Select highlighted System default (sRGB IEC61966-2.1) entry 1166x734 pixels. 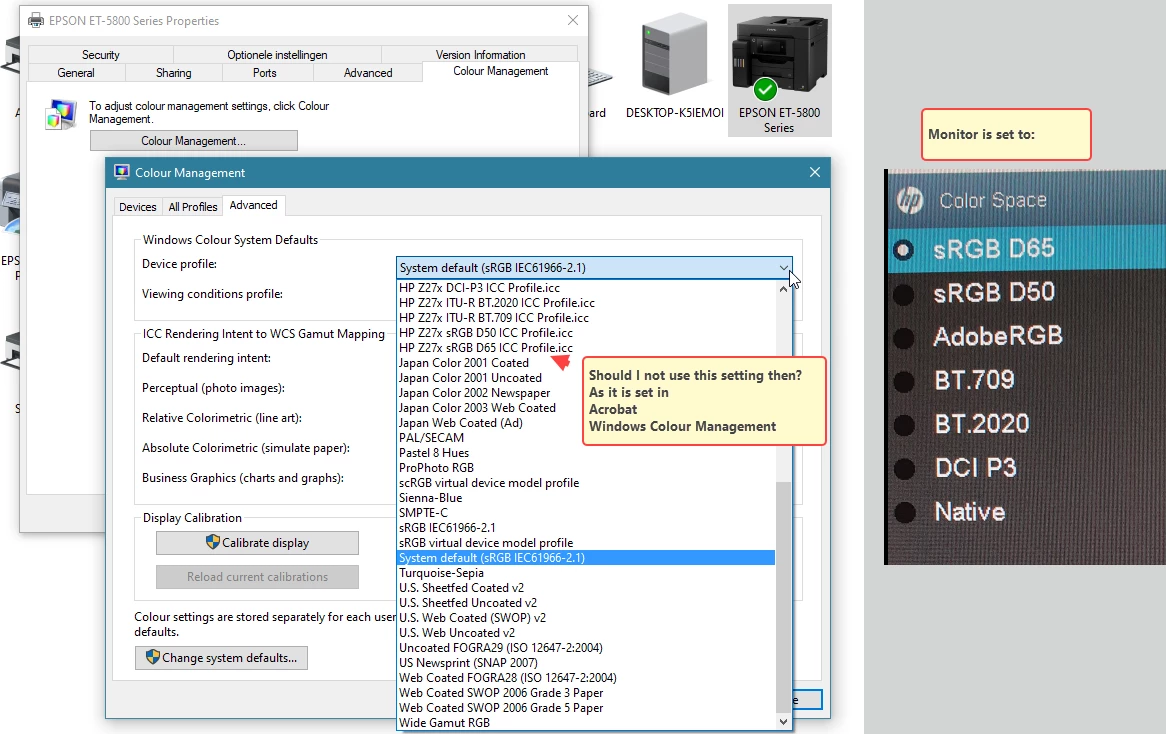pyautogui.click(x=586, y=558)
